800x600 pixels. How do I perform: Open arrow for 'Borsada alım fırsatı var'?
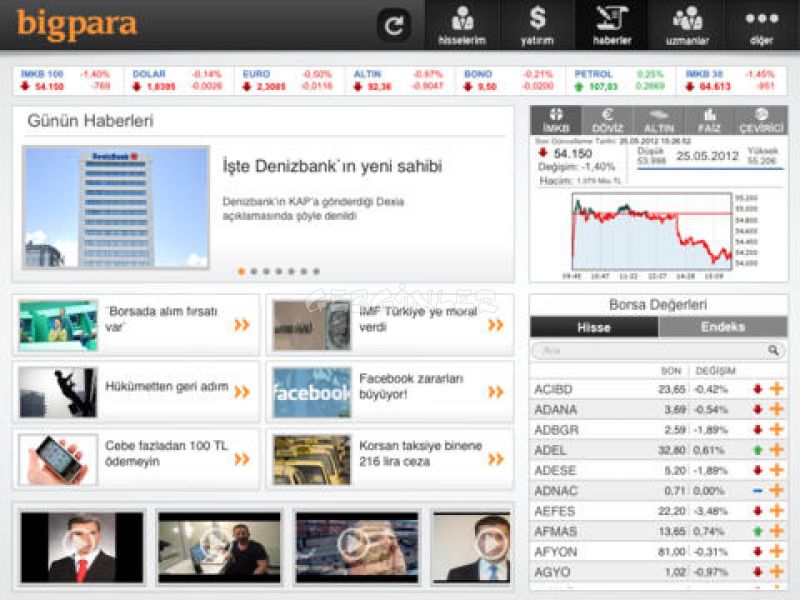coord(242,325)
